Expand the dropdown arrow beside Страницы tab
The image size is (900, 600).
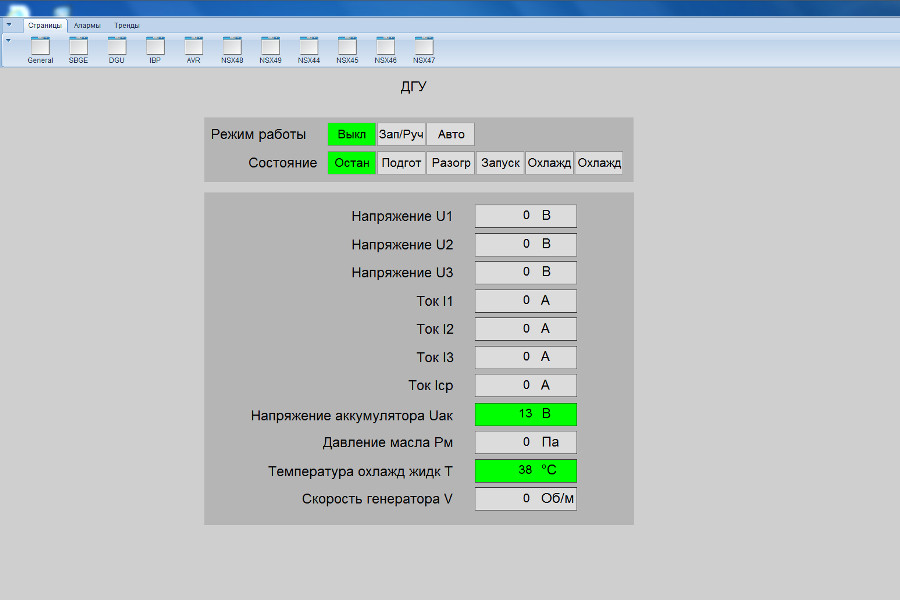click(9, 25)
